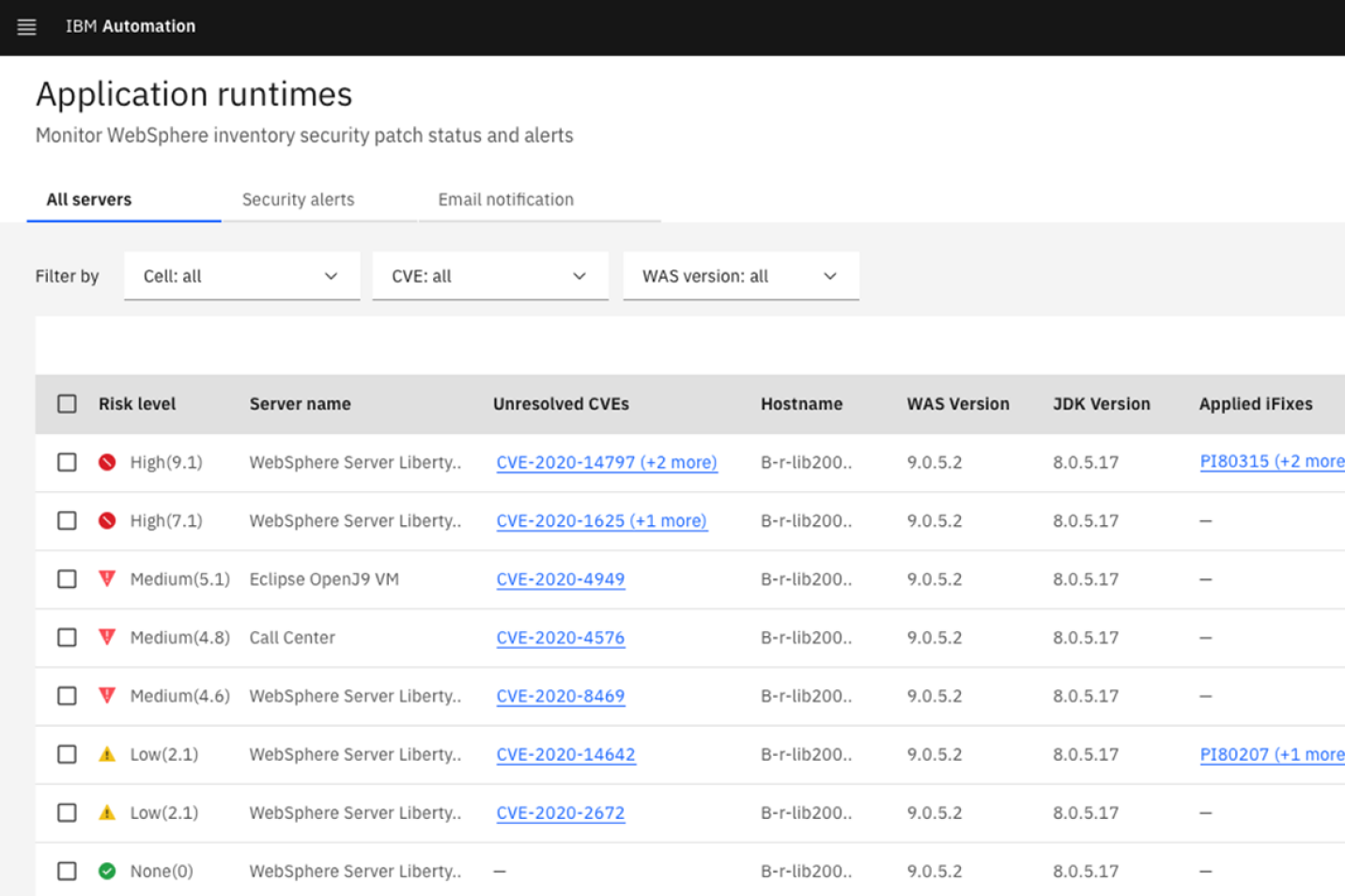
Task: Open the Cell filter dropdown
Action: tap(240, 275)
